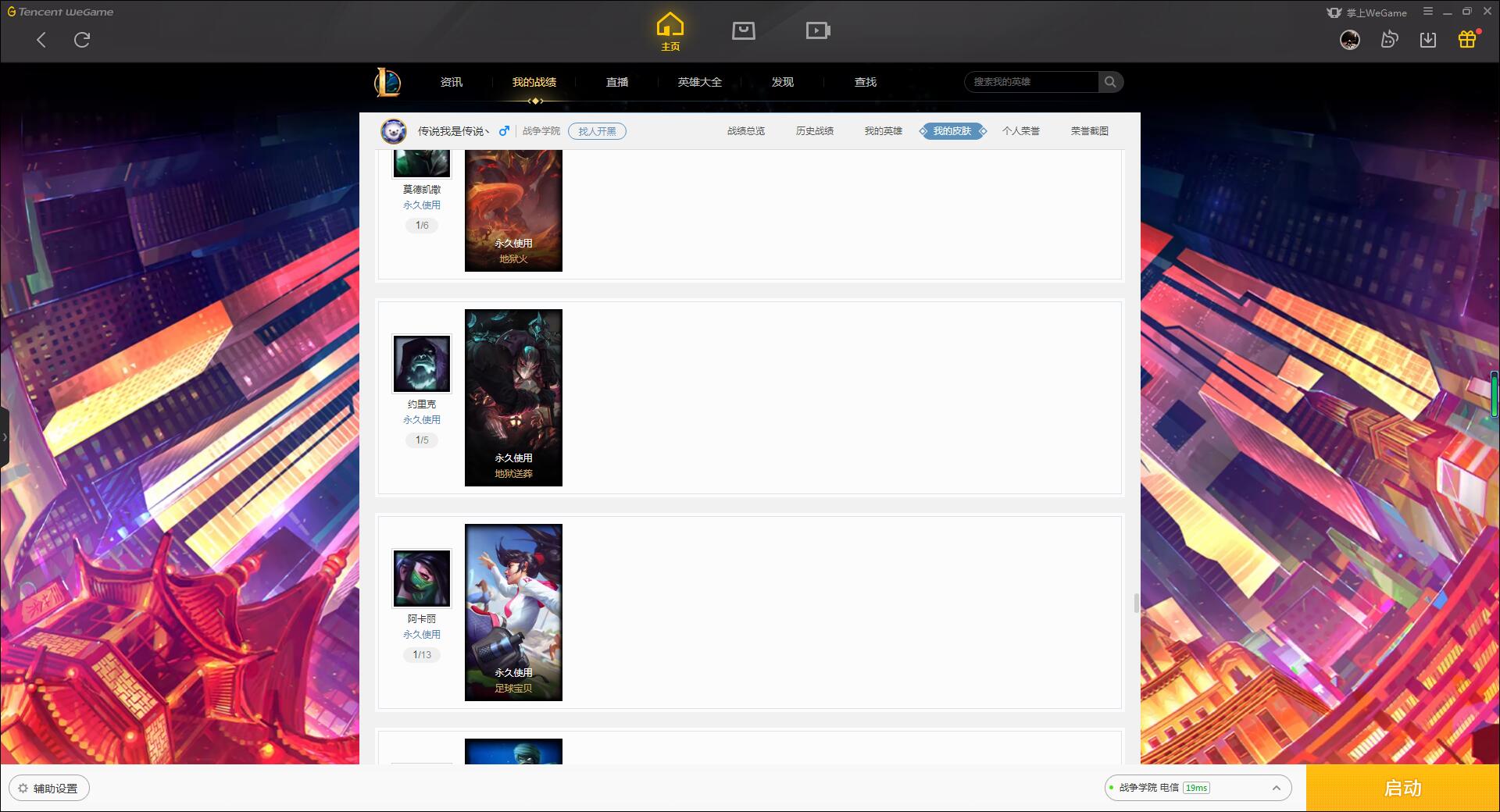This screenshot has width=1500, height=812.
Task: Click the page scrollbar thumb
Action: tap(1136, 603)
